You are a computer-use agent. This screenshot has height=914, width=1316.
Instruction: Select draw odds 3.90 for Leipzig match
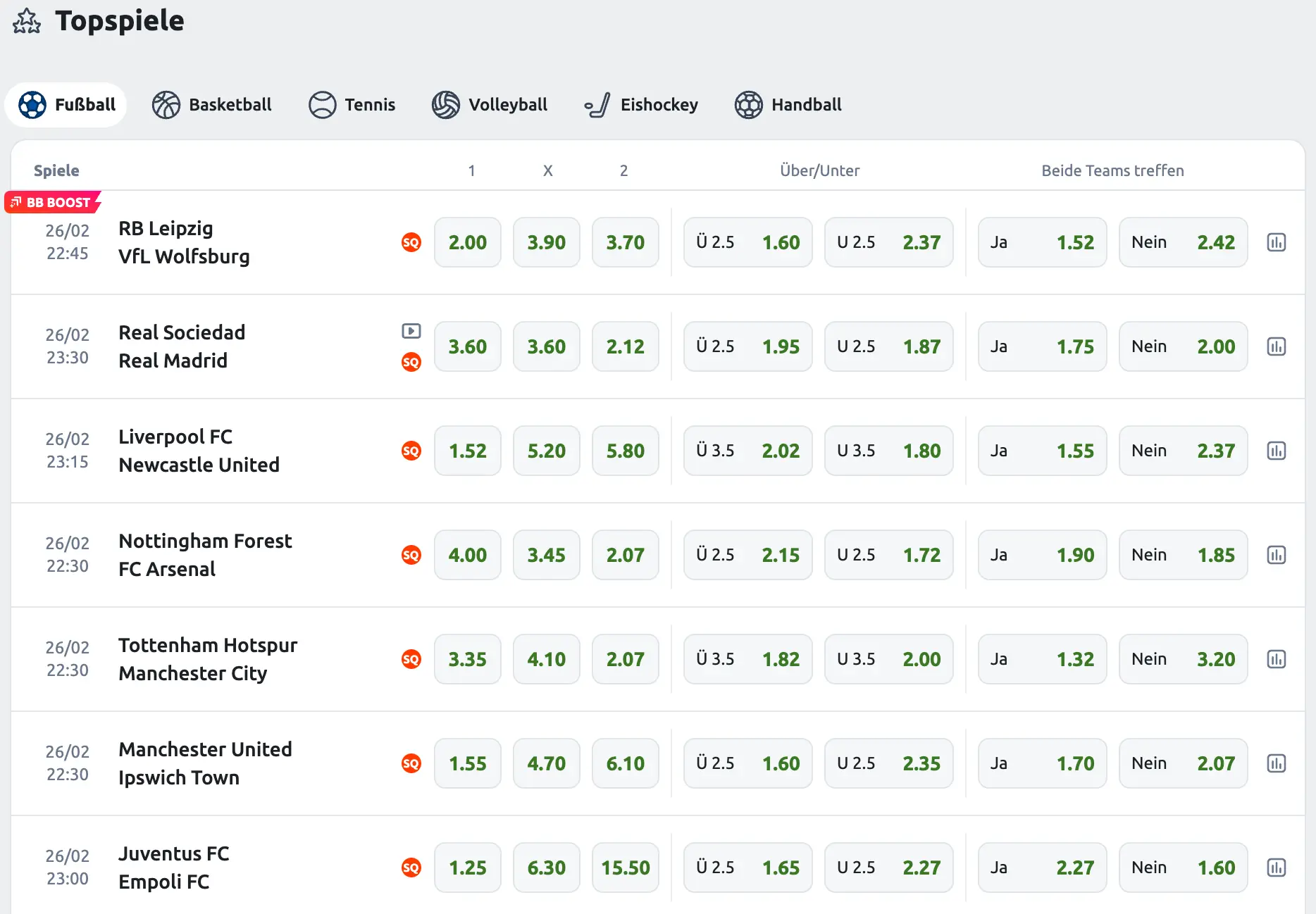tap(547, 242)
